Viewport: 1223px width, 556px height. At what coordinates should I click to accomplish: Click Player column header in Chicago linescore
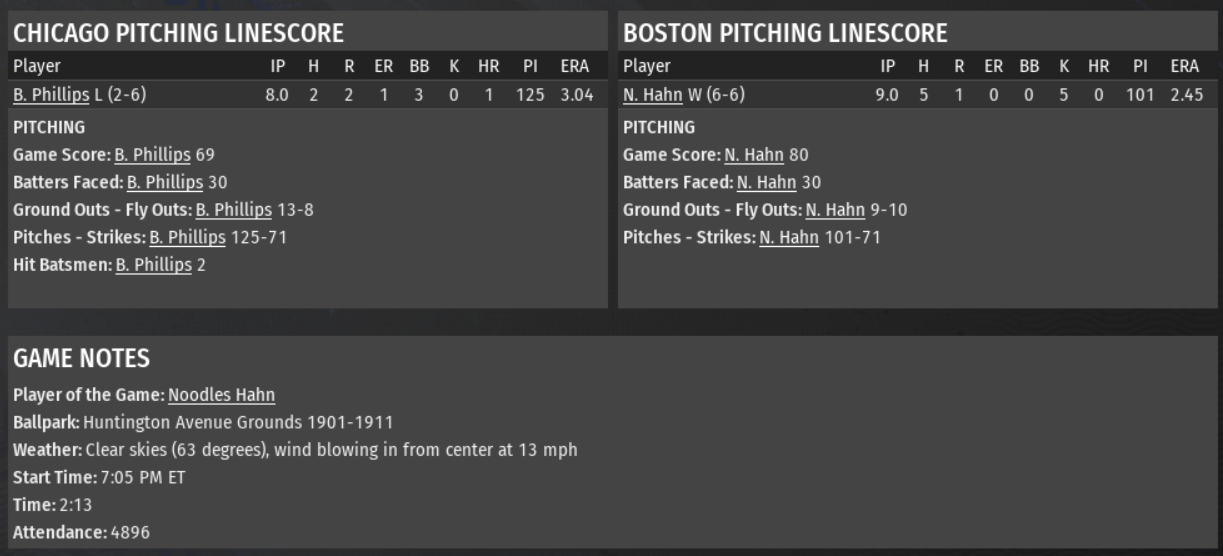[36, 67]
